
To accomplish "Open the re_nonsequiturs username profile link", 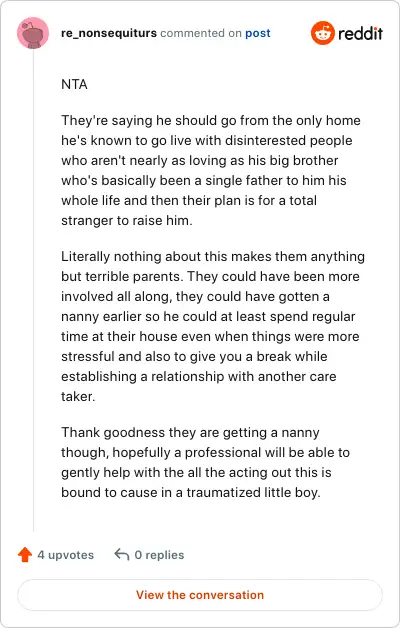I will pos(109,33).
